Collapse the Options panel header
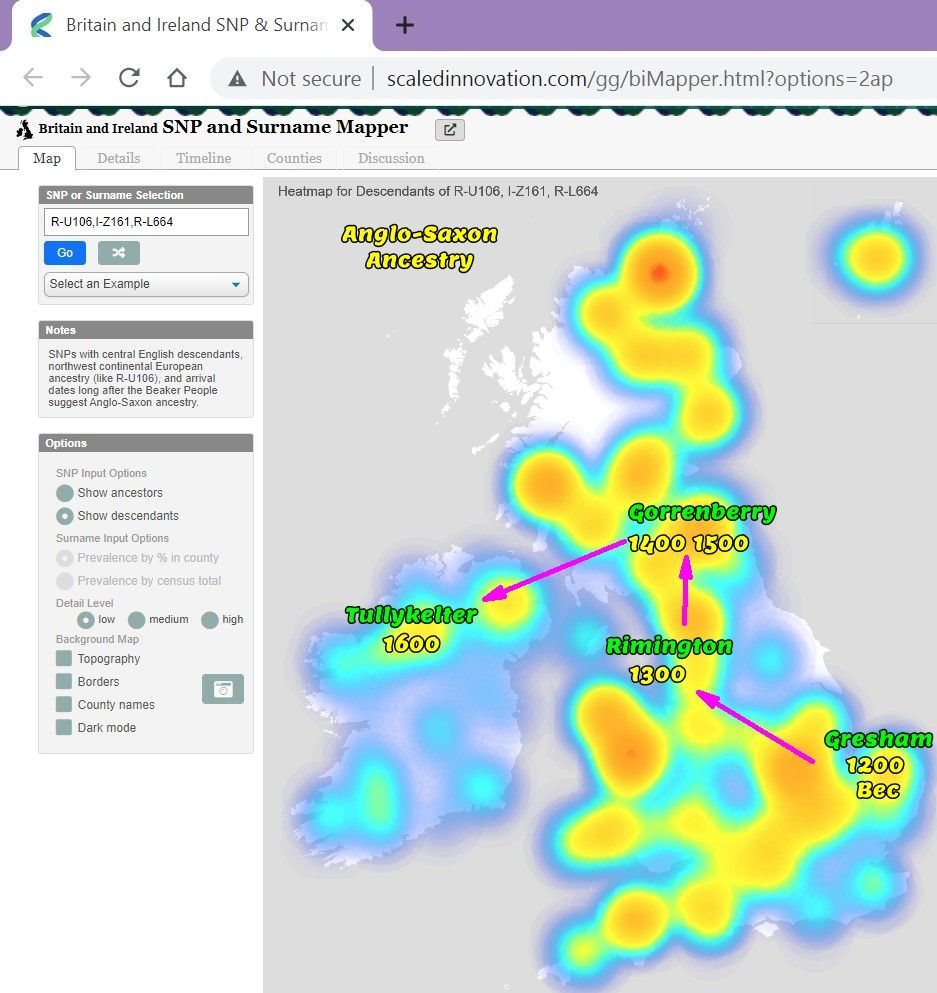937x993 pixels. point(146,443)
